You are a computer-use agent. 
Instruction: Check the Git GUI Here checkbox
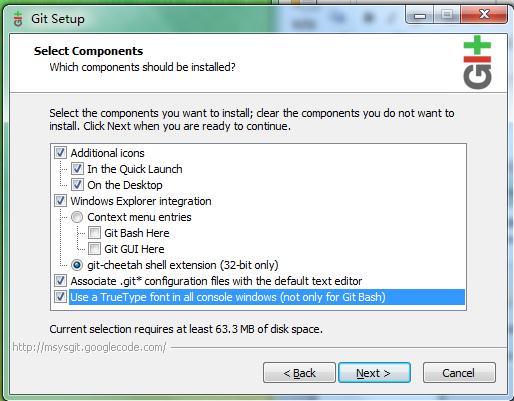[x=94, y=249]
